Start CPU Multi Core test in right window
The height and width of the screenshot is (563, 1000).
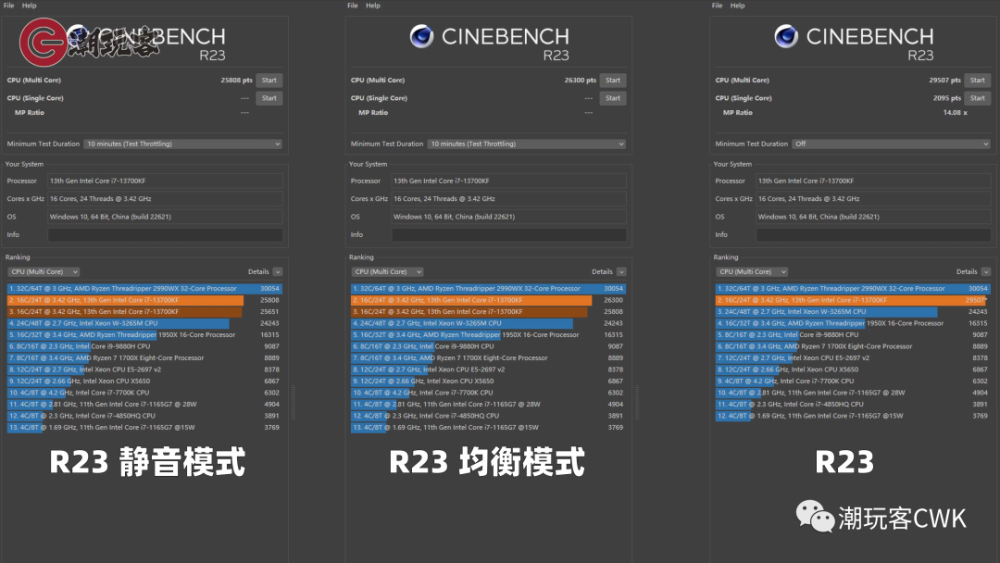[978, 80]
